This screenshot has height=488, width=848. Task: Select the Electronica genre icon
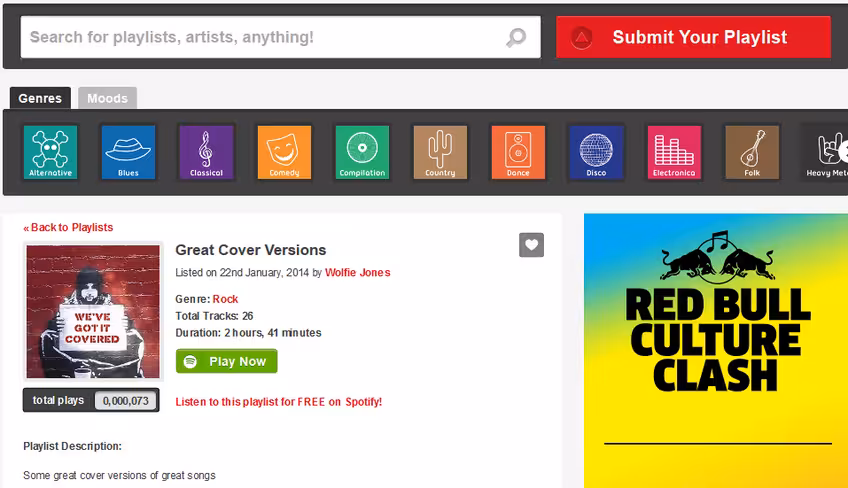click(x=674, y=152)
